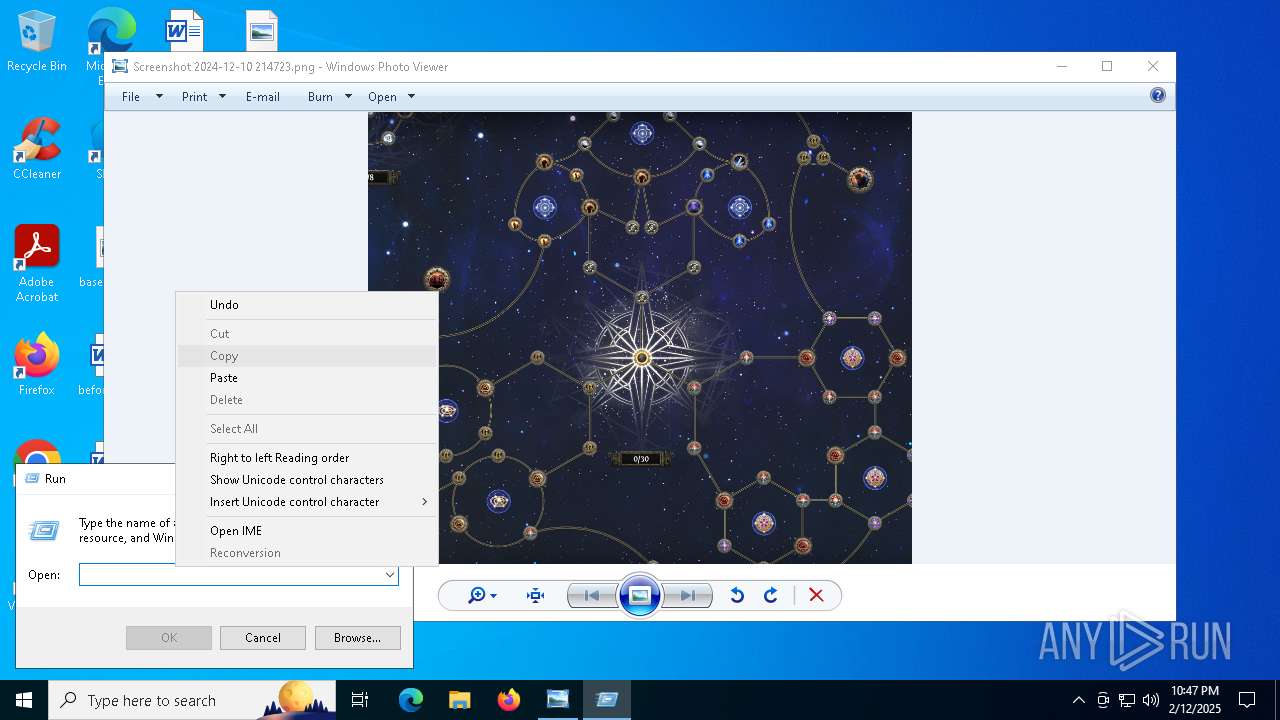1280x720 pixels.
Task: Select the Adobe Acrobat desktop icon
Action: pyautogui.click(x=37, y=263)
